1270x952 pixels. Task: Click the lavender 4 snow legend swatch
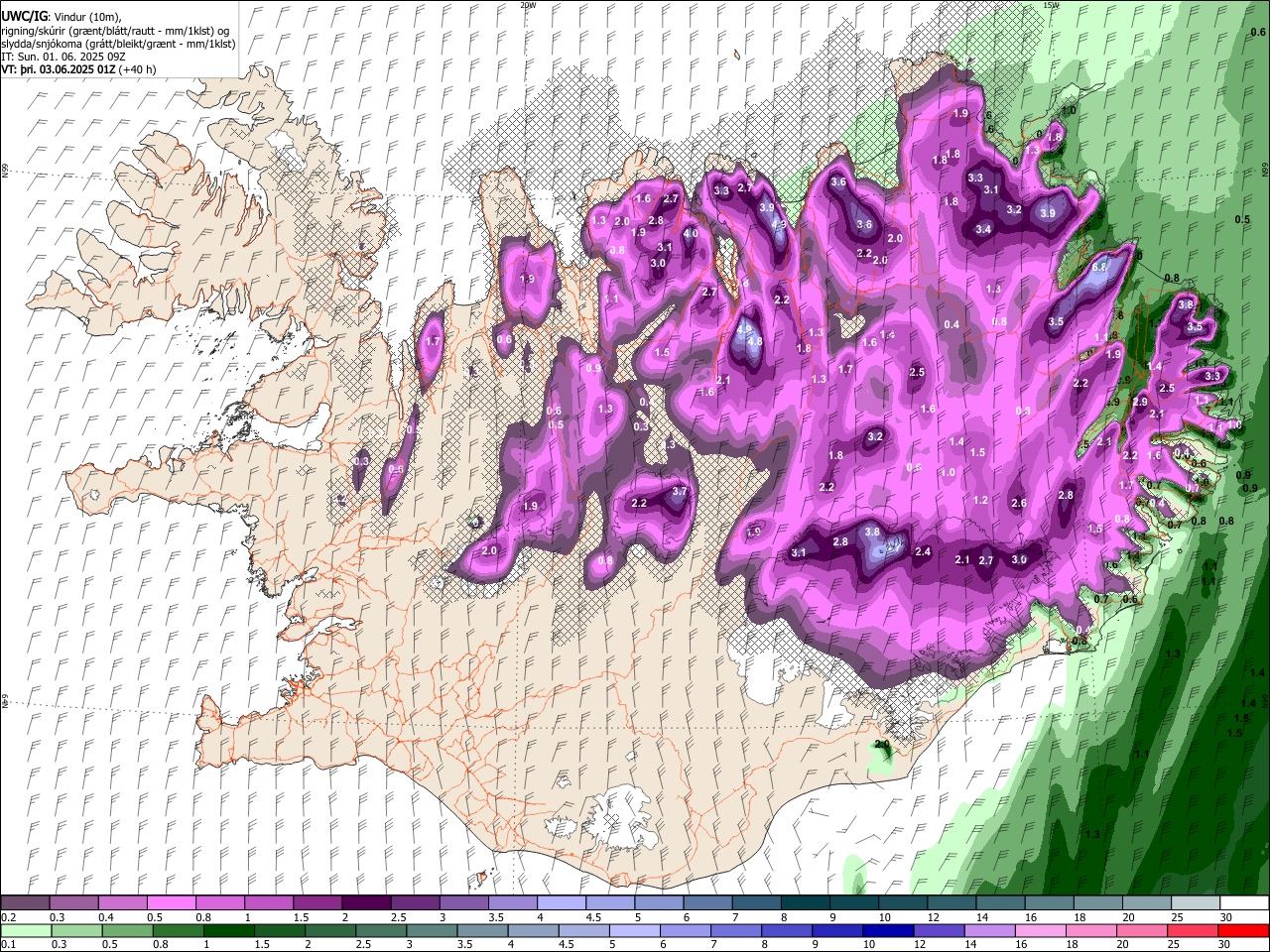562,903
